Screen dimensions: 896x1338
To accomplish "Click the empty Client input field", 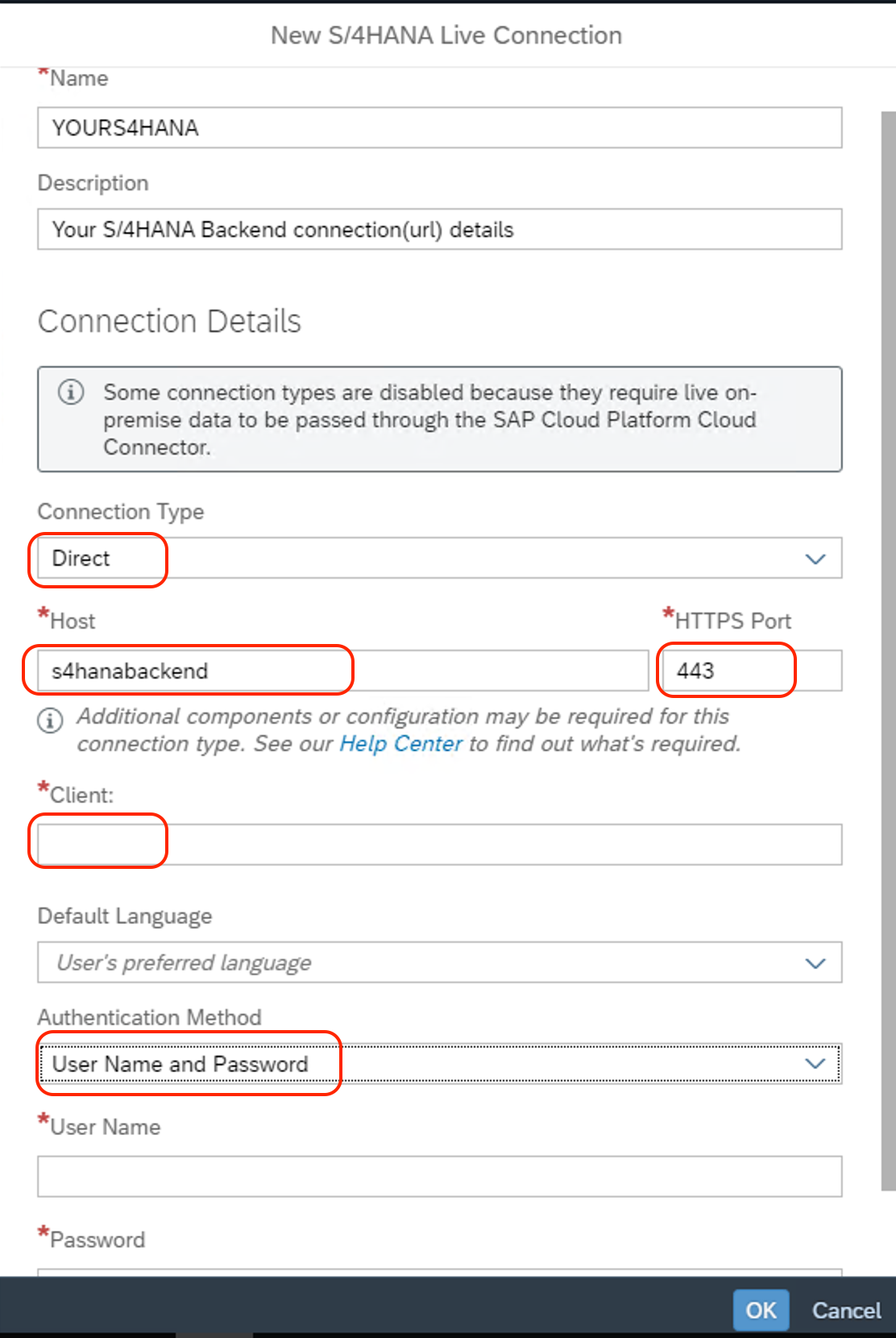I will pos(440,844).
